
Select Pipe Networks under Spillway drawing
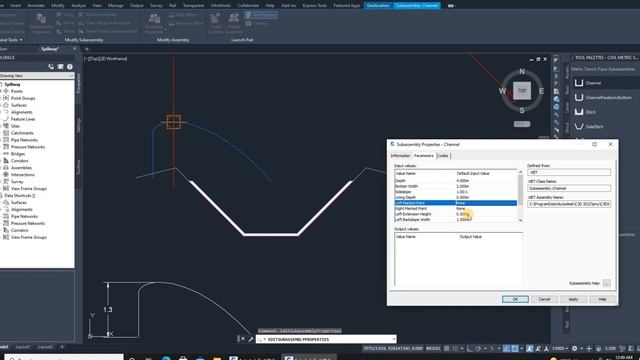pos(24,140)
